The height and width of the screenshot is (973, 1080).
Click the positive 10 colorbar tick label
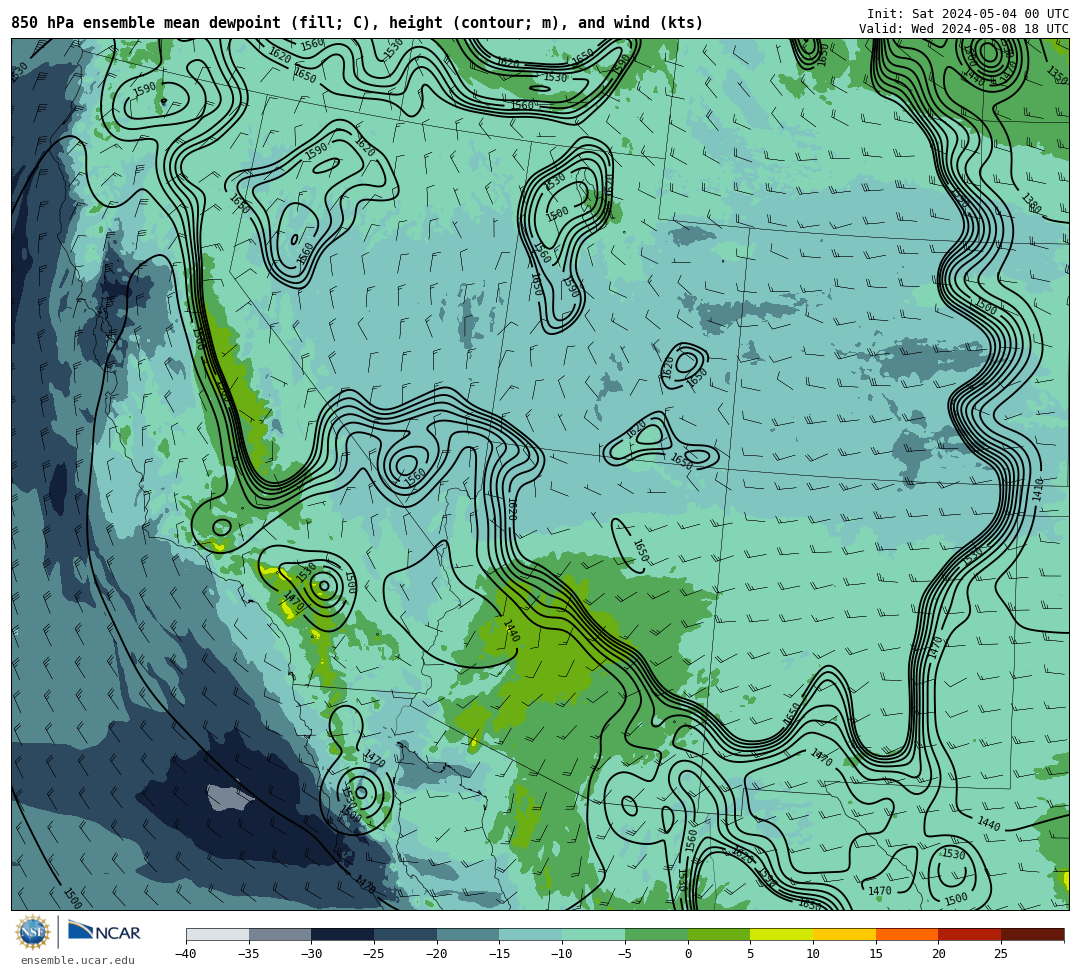(813, 954)
